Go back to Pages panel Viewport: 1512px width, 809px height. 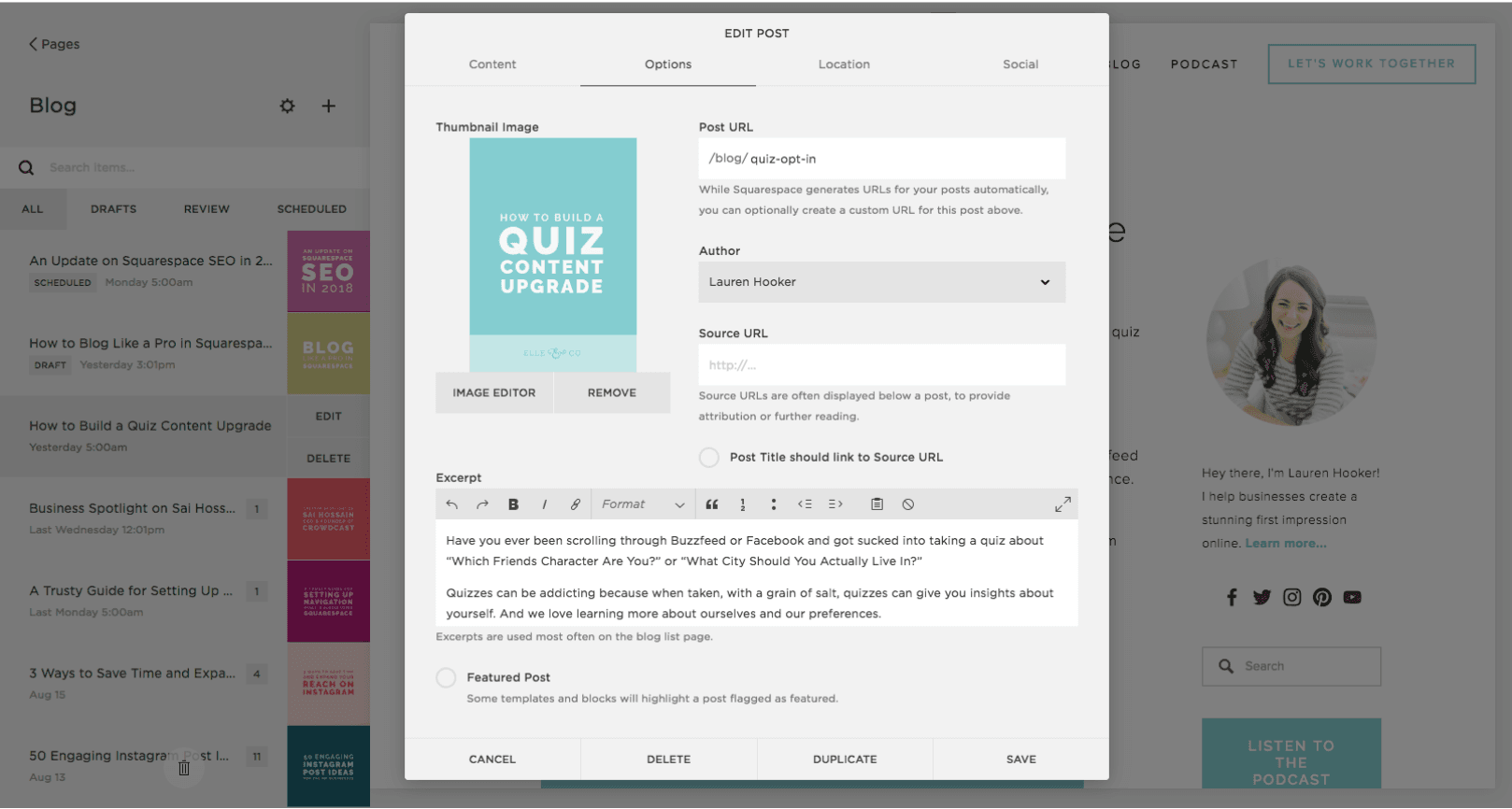pyautogui.click(x=54, y=44)
